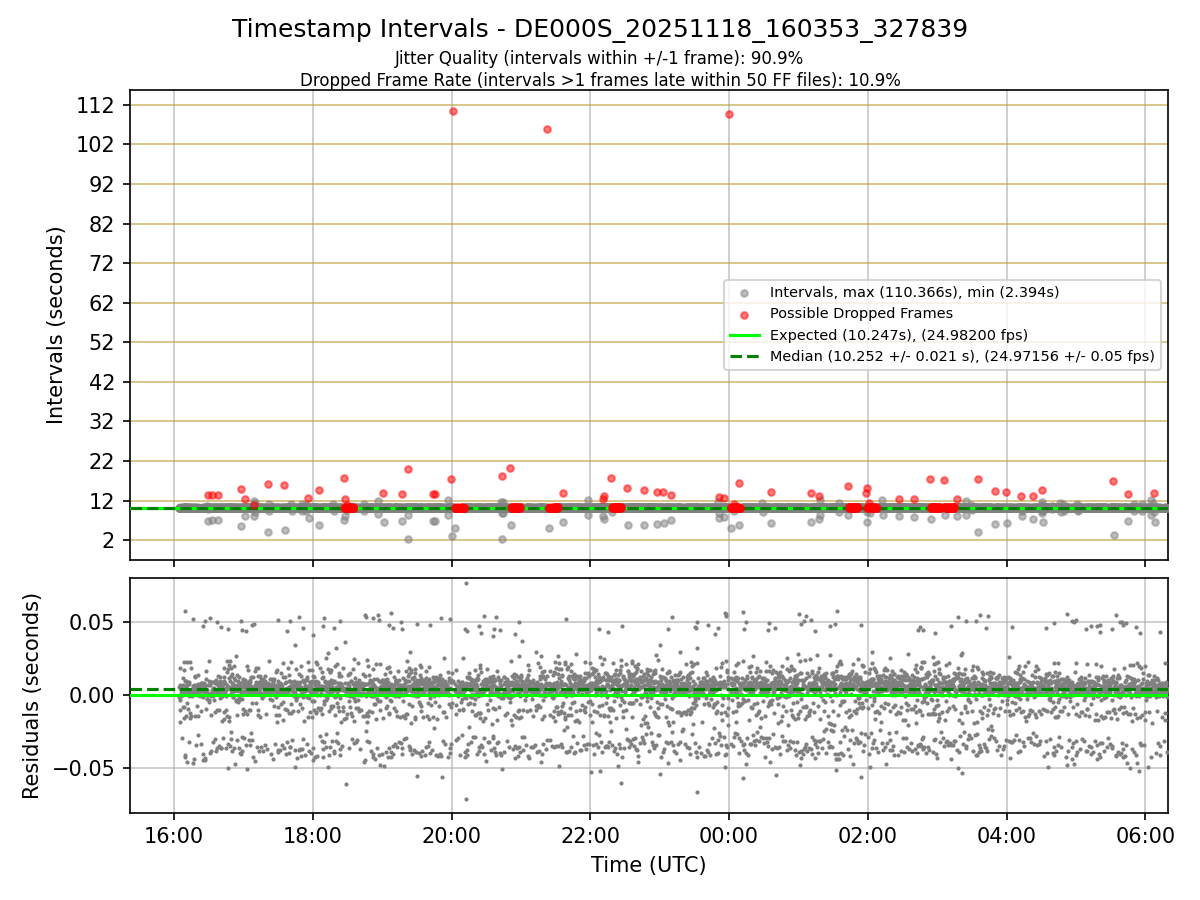Click the x-axis tick label '06:00'
The image size is (1200, 900).
pyautogui.click(x=1144, y=835)
